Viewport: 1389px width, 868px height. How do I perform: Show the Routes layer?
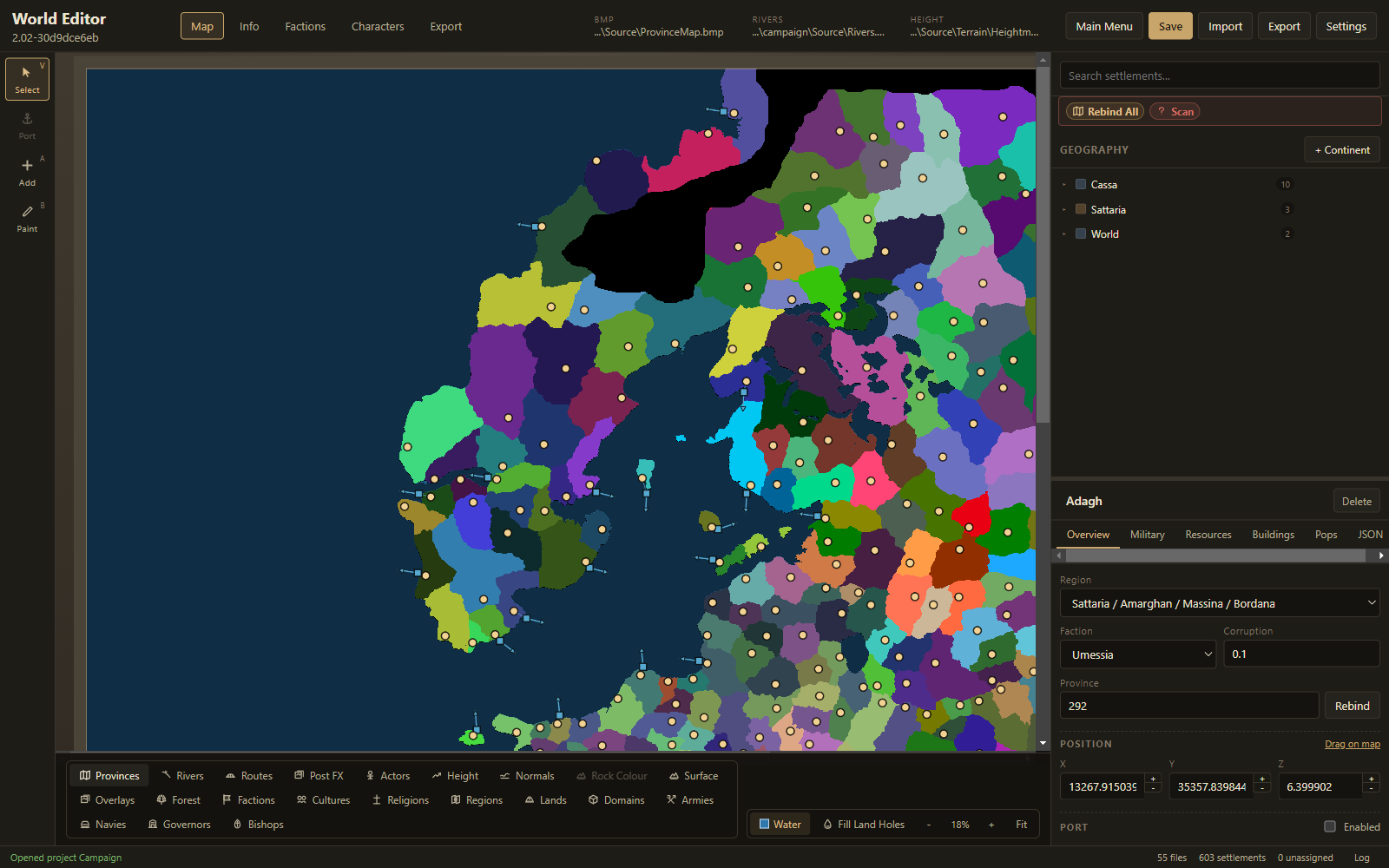(x=248, y=775)
